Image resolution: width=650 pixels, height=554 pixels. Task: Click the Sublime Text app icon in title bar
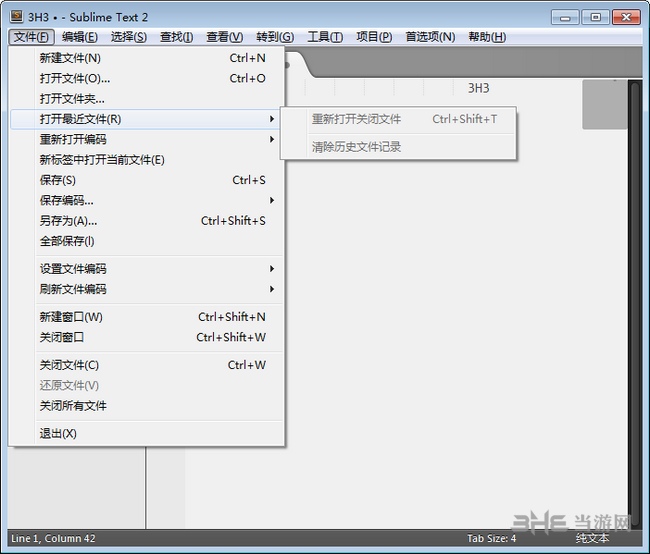(17, 17)
